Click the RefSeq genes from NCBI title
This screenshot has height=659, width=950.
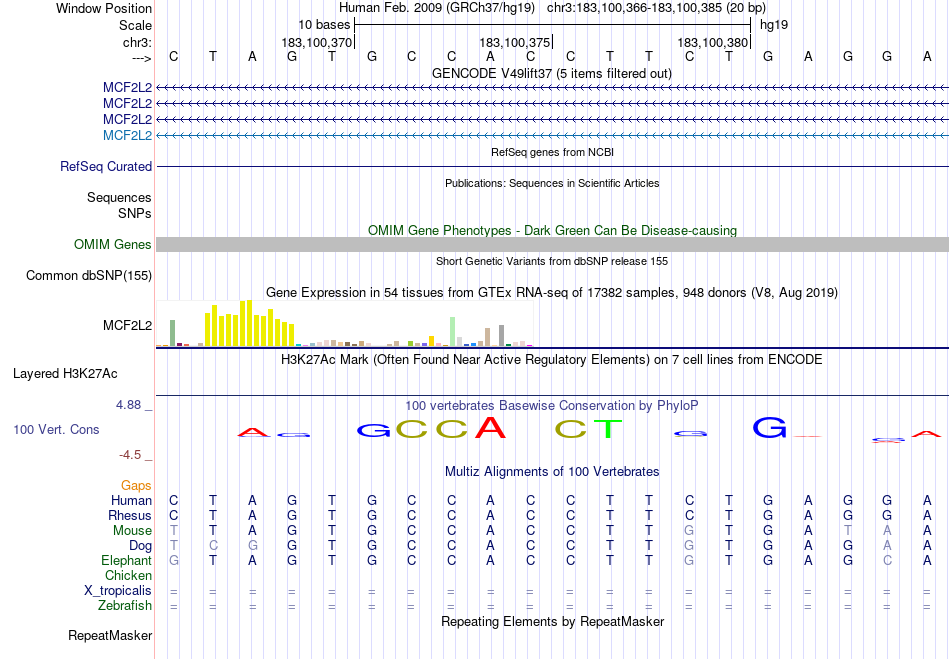(552, 152)
